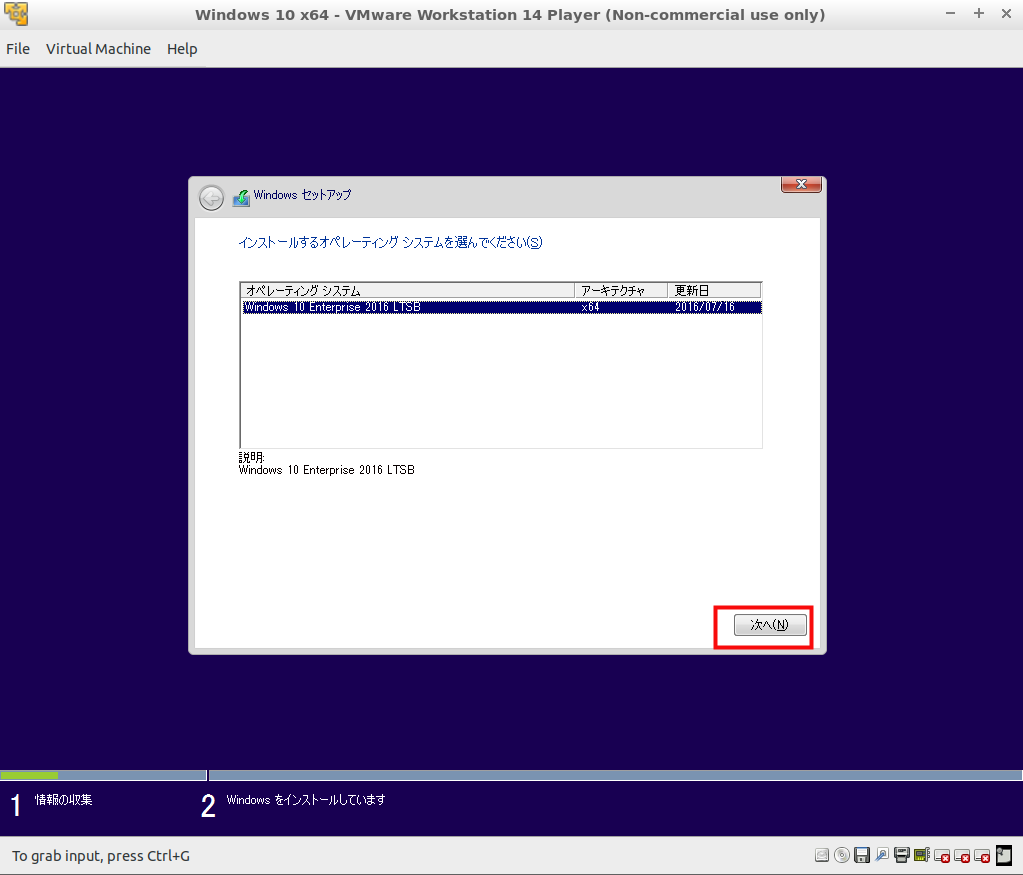Open the Help menu
Viewport: 1023px width, 875px height.
182,49
